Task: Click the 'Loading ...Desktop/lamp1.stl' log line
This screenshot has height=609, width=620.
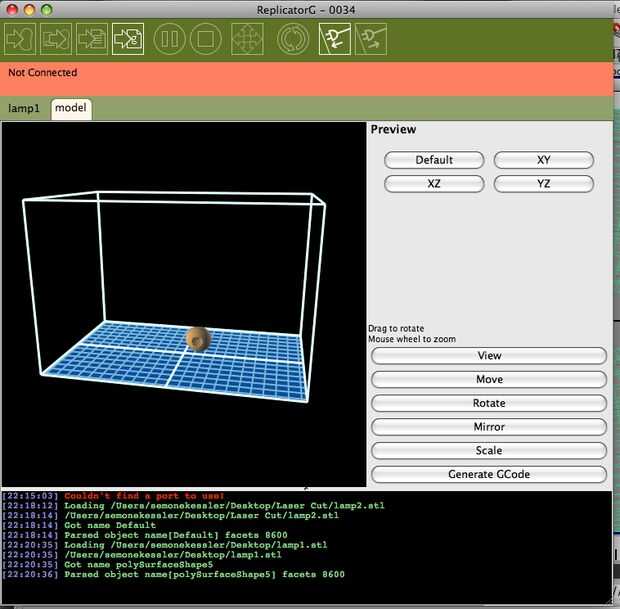Action: point(196,545)
